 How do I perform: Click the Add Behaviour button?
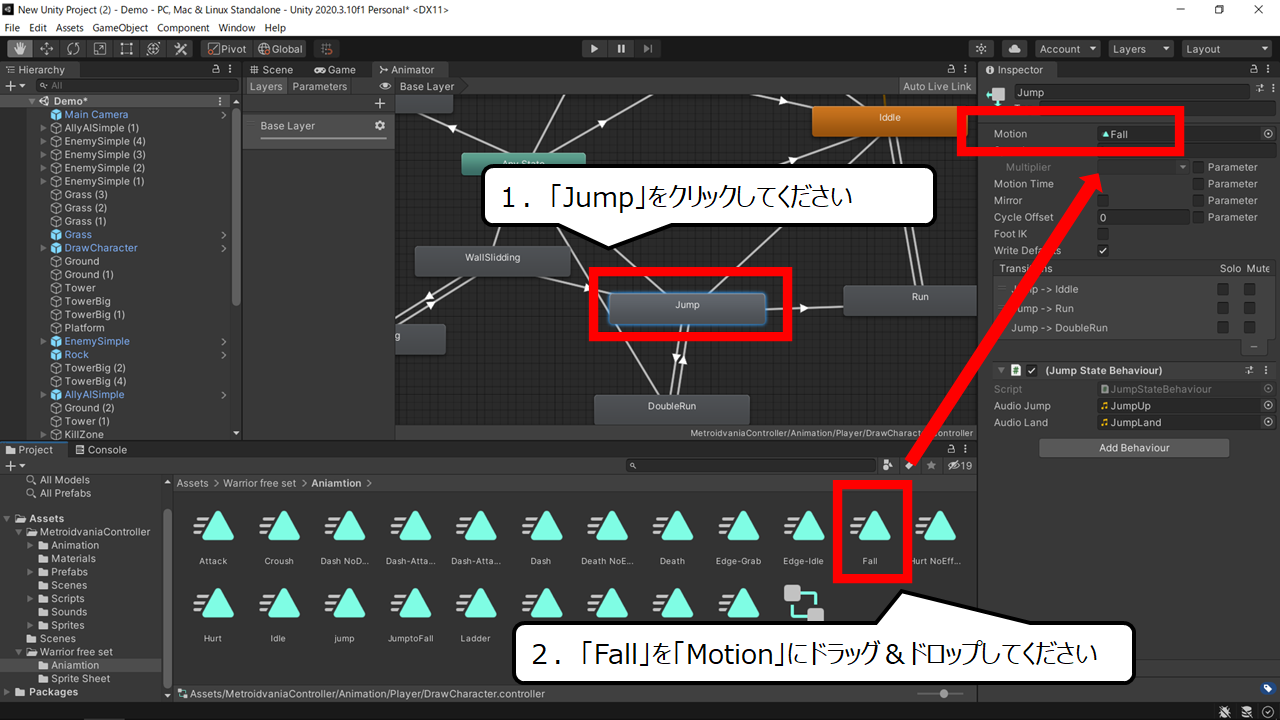(x=1134, y=448)
